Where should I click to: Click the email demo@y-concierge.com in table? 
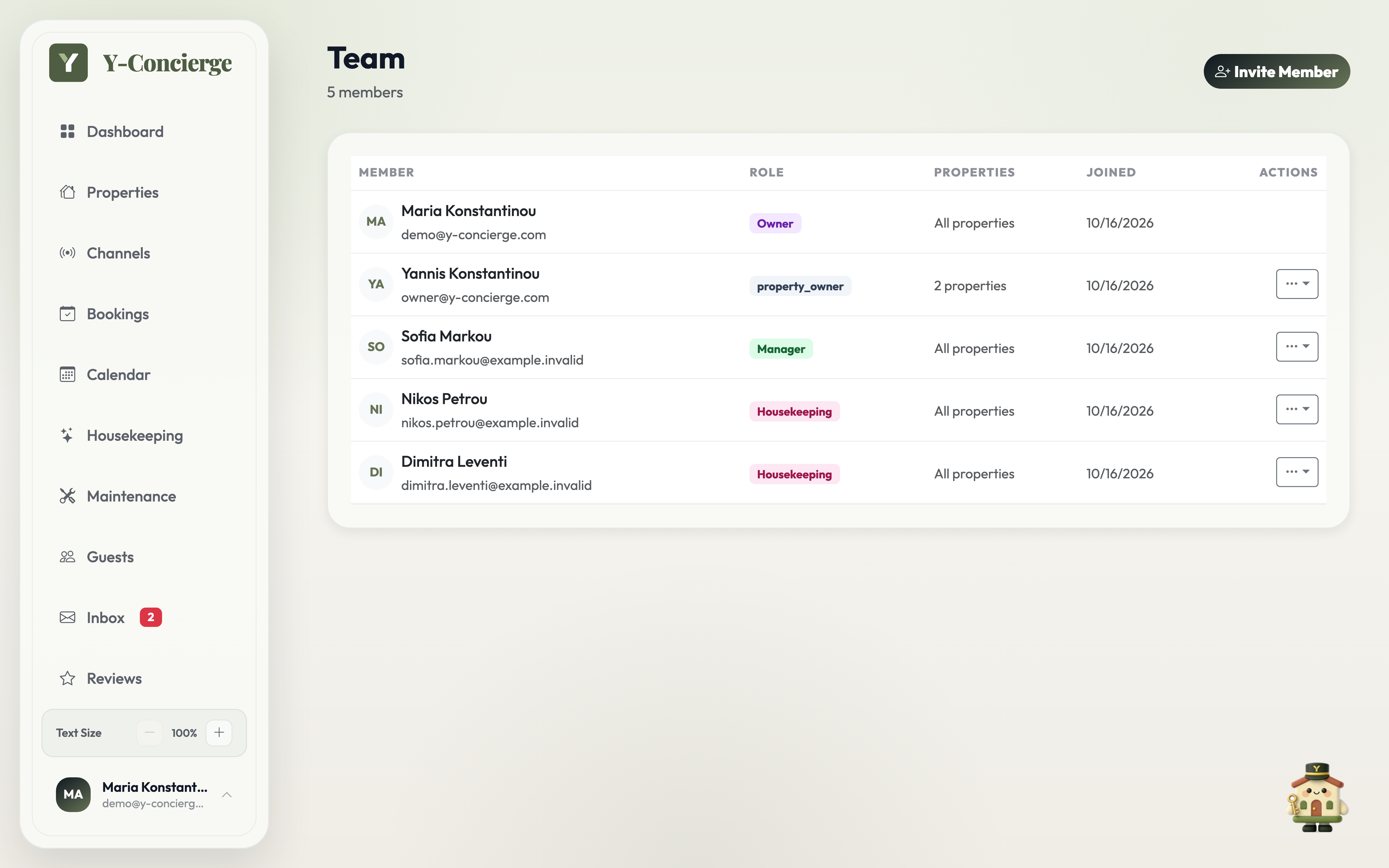pos(474,235)
